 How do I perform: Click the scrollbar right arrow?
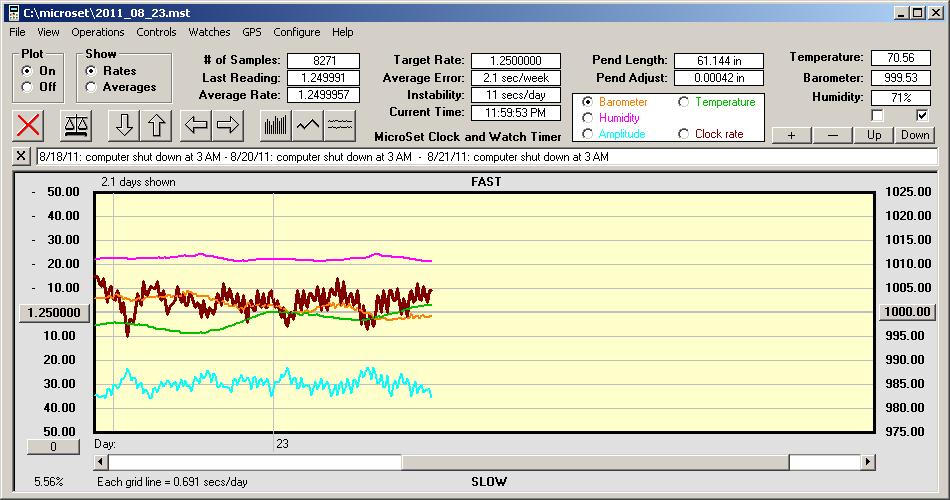point(868,462)
